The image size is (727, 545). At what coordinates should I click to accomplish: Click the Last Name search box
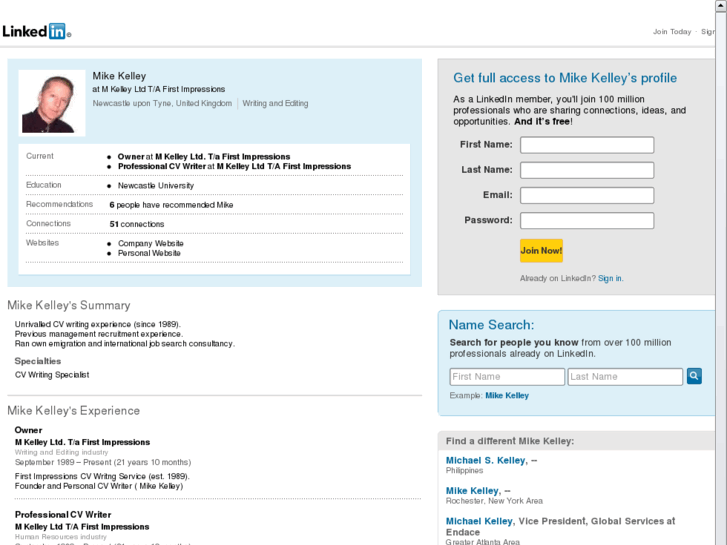(625, 377)
